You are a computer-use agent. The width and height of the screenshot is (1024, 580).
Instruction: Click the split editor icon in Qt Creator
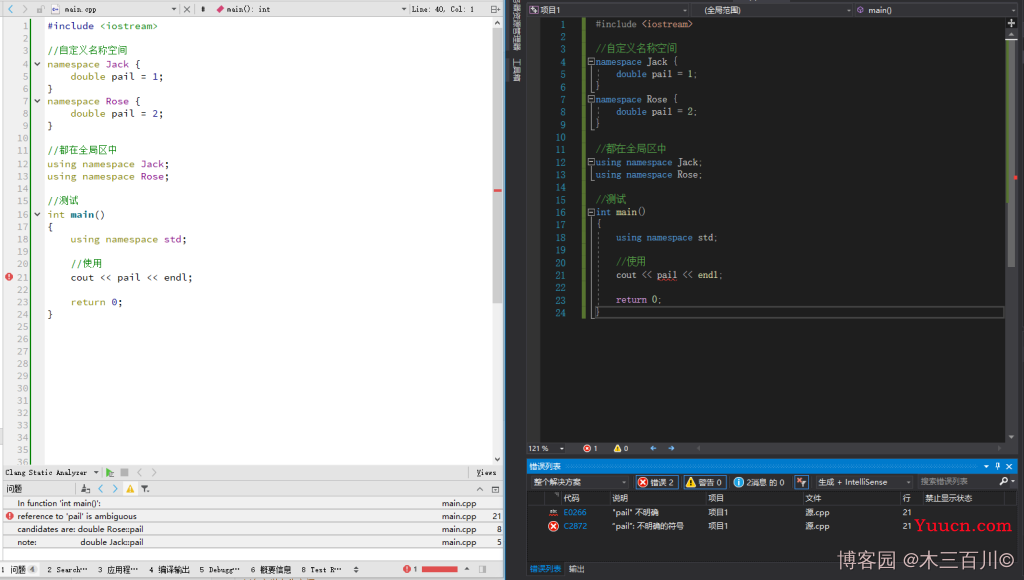coord(495,9)
